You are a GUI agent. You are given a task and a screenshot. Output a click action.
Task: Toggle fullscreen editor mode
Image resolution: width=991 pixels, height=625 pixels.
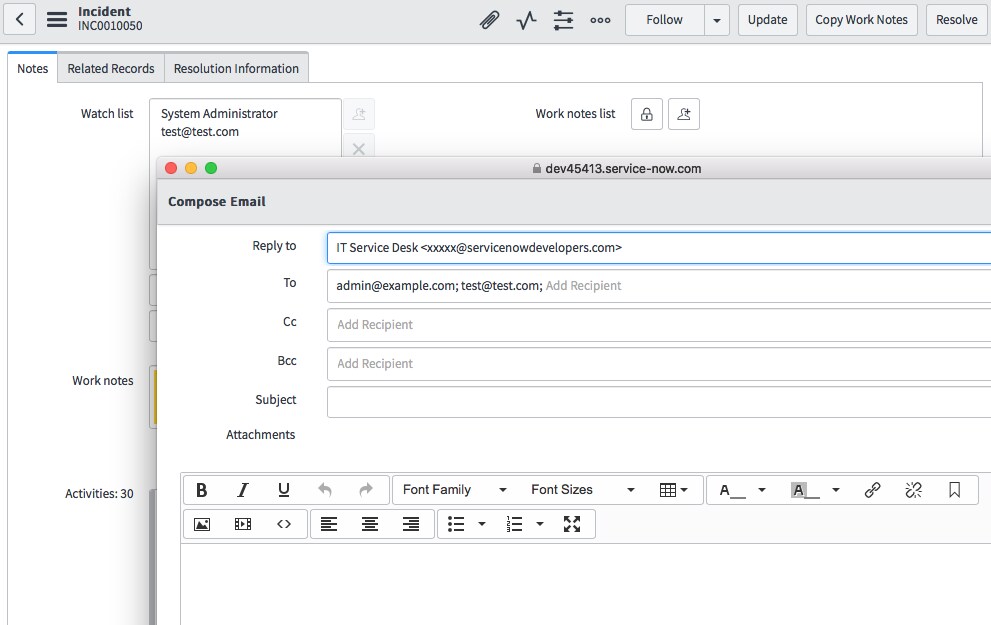point(572,524)
